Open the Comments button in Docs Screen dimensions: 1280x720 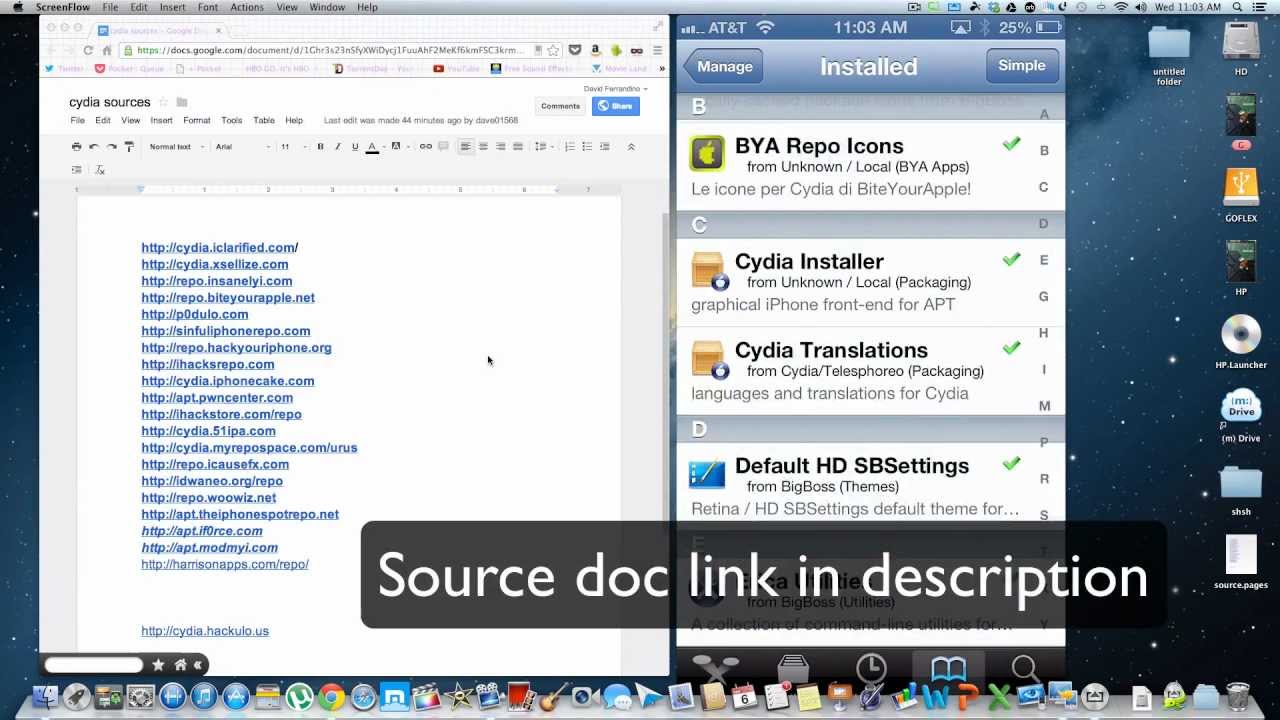[x=560, y=106]
